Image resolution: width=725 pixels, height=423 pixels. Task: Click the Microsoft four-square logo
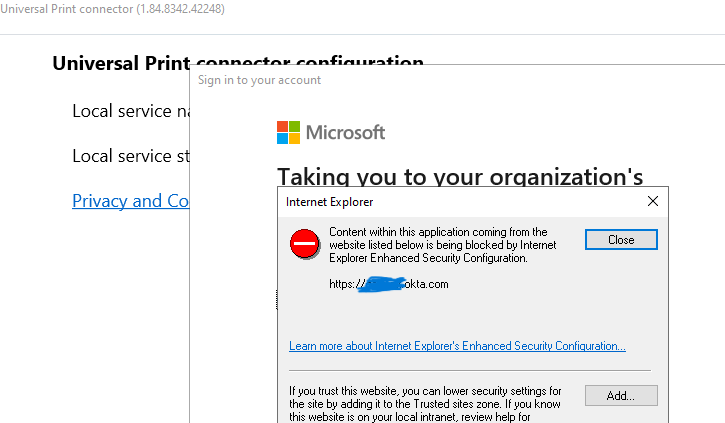pos(288,132)
